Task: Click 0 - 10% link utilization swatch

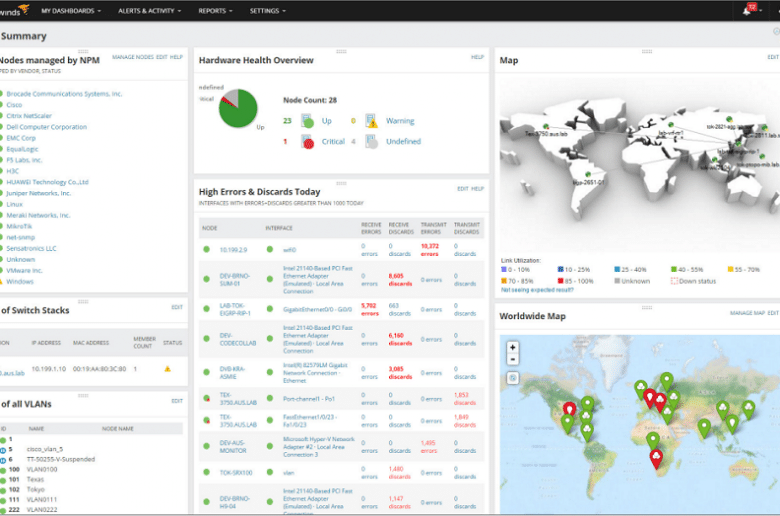Action: pyautogui.click(x=504, y=269)
